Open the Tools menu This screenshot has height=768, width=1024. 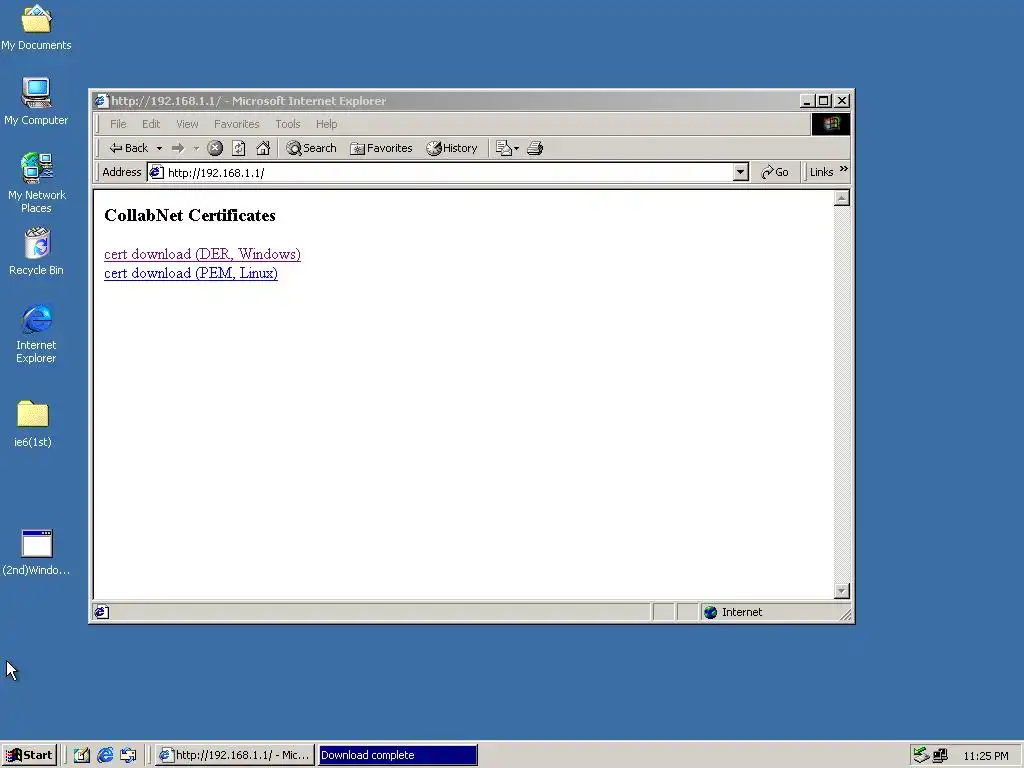coord(287,124)
